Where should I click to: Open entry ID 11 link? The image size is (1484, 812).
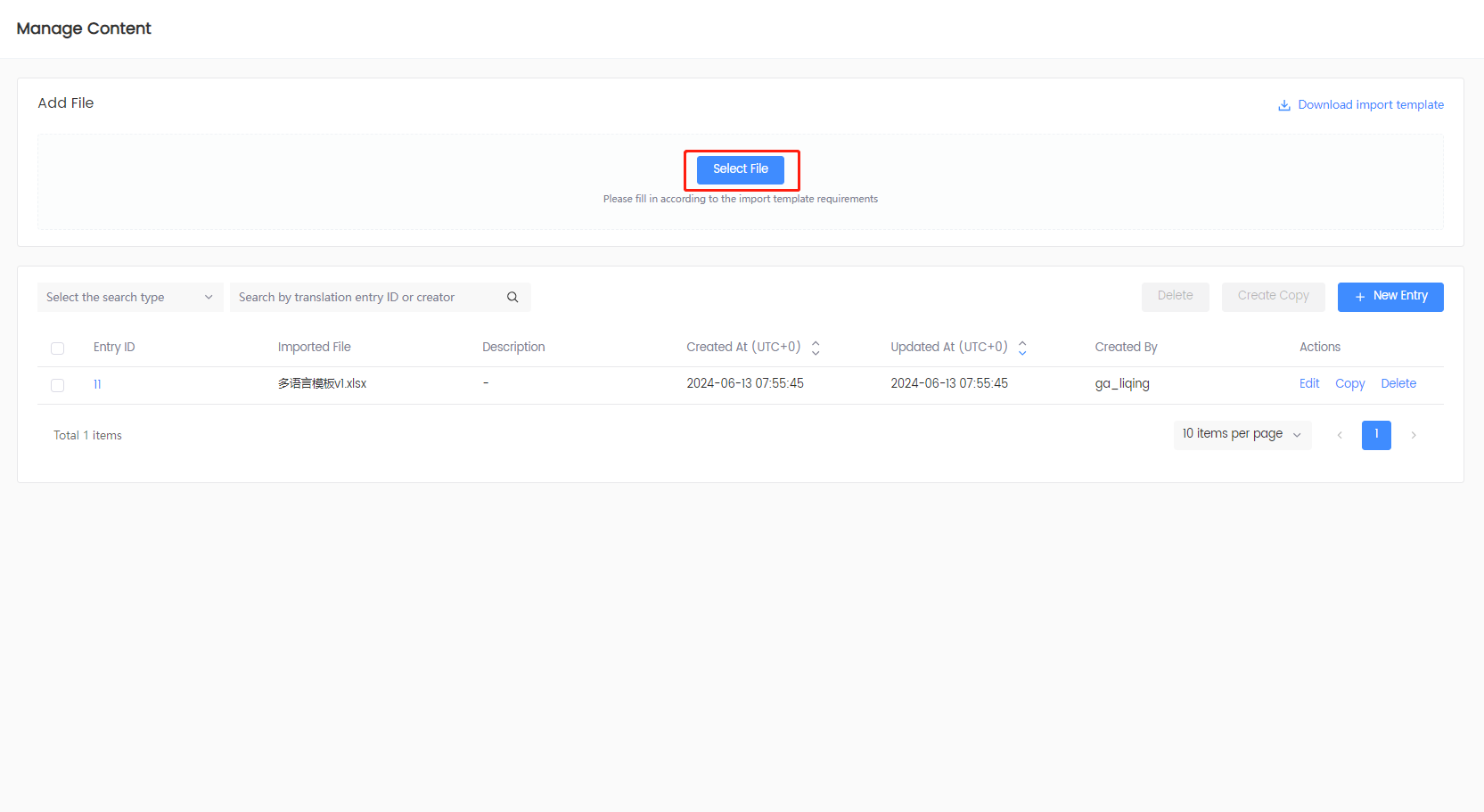tap(97, 384)
